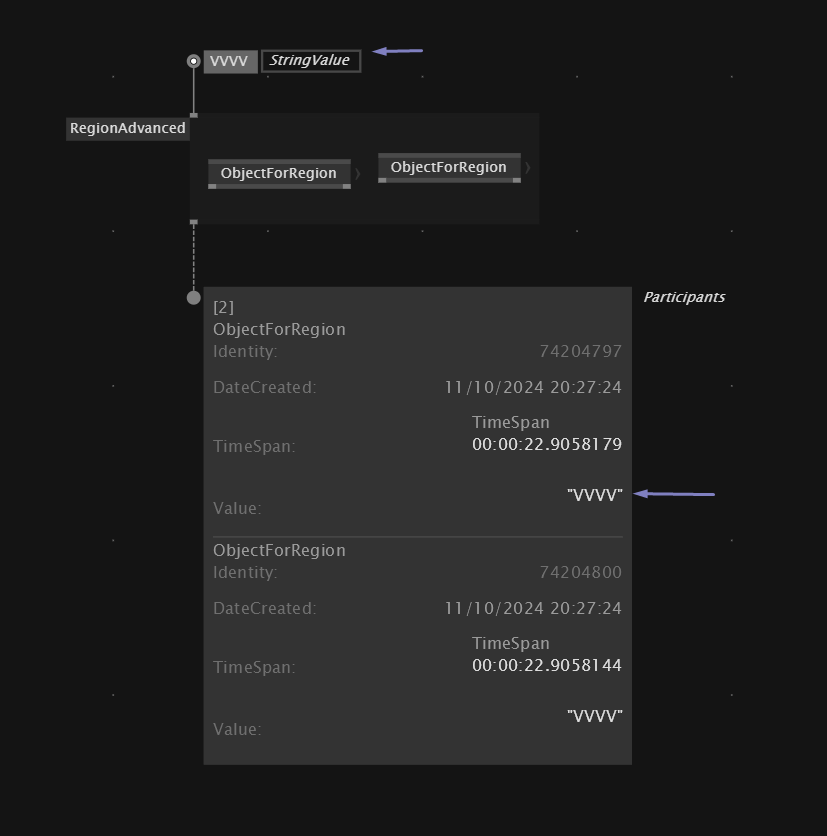
Task: Click the solid link from VVVV IOBox to region
Action: pos(194,90)
